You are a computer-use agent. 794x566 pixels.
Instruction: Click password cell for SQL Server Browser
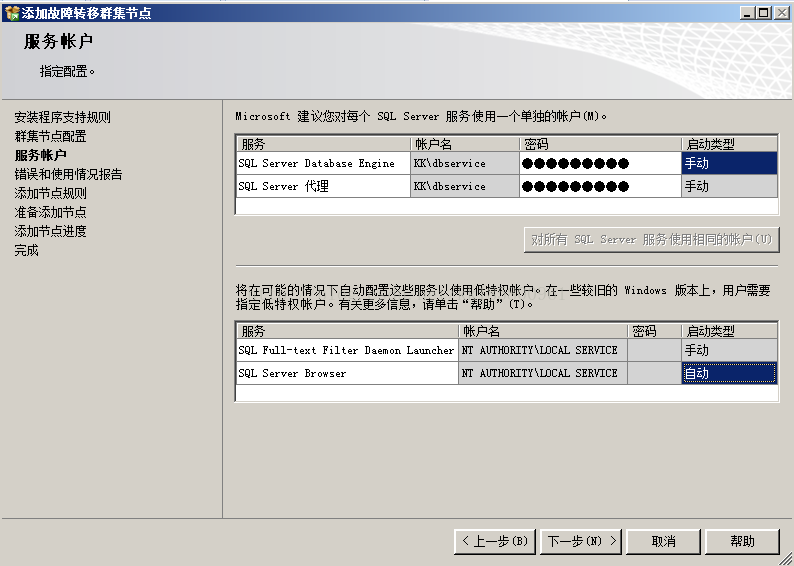pos(654,373)
